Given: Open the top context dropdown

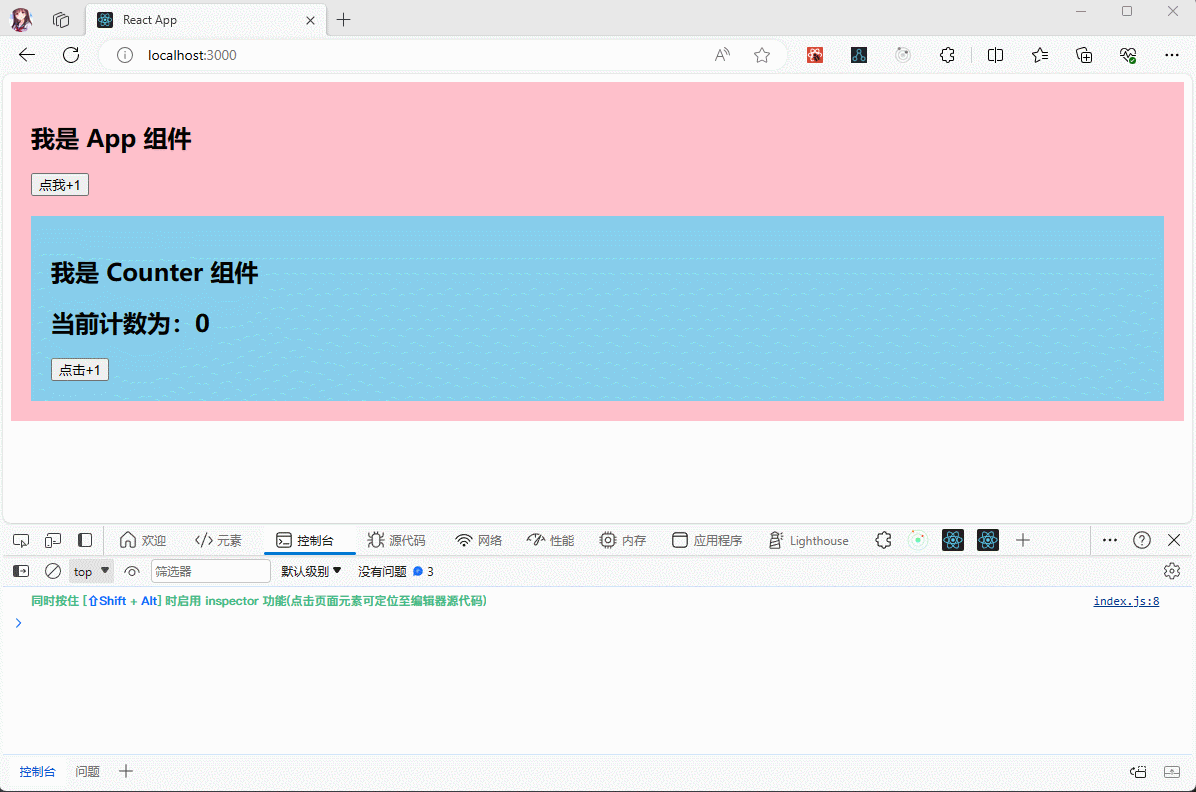Looking at the screenshot, I should coord(91,571).
